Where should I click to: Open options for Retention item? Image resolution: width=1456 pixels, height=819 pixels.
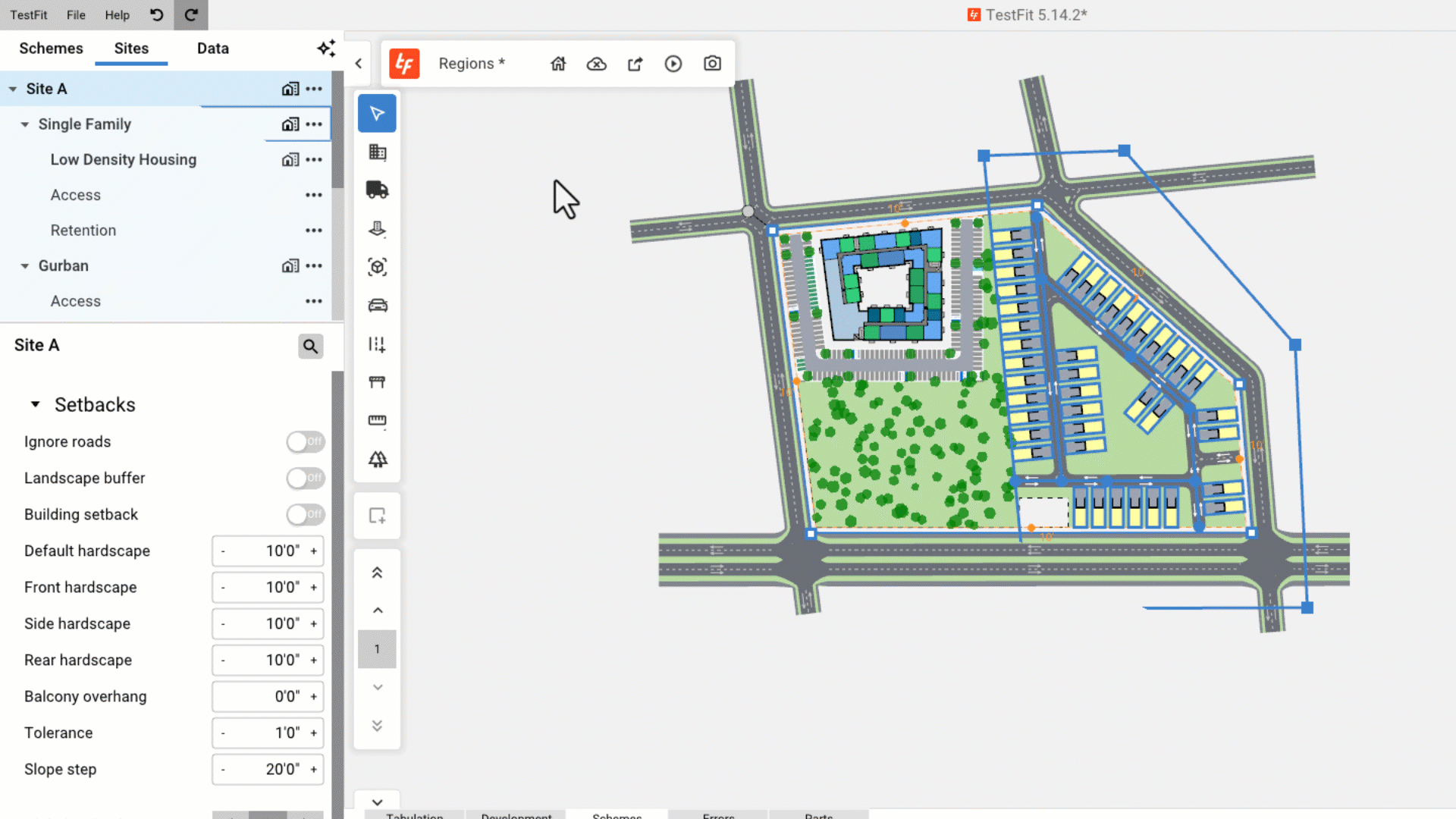pyautogui.click(x=314, y=231)
